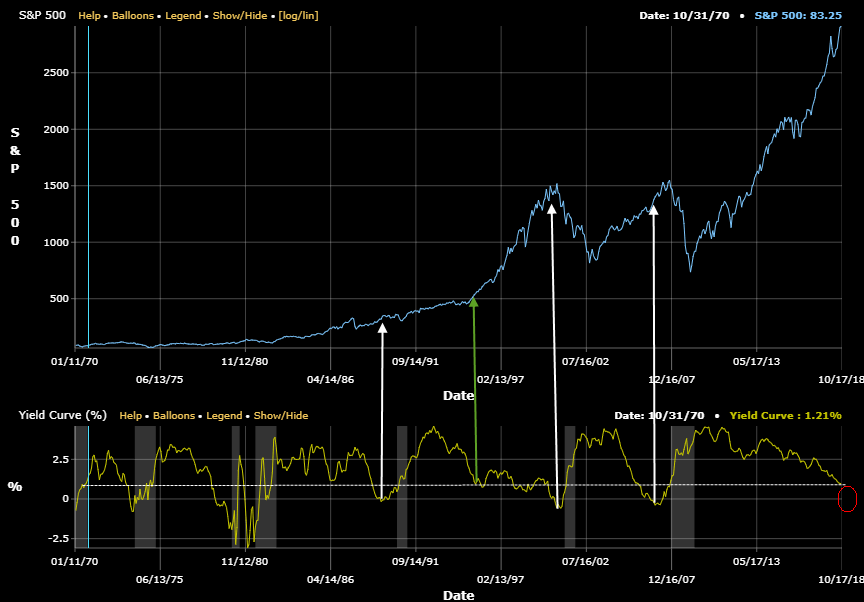The height and width of the screenshot is (602, 864).
Task: Click the 10/17/18 date label under Yield Curve chart
Action: tap(842, 578)
